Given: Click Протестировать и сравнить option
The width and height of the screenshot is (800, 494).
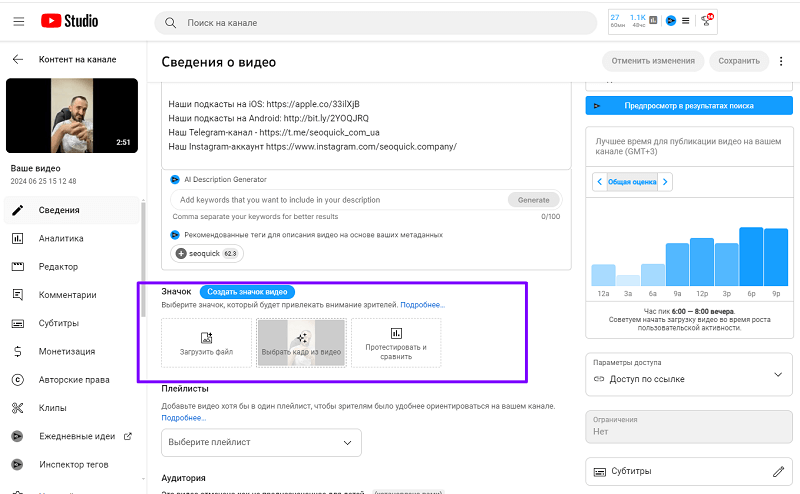Looking at the screenshot, I should pos(396,343).
